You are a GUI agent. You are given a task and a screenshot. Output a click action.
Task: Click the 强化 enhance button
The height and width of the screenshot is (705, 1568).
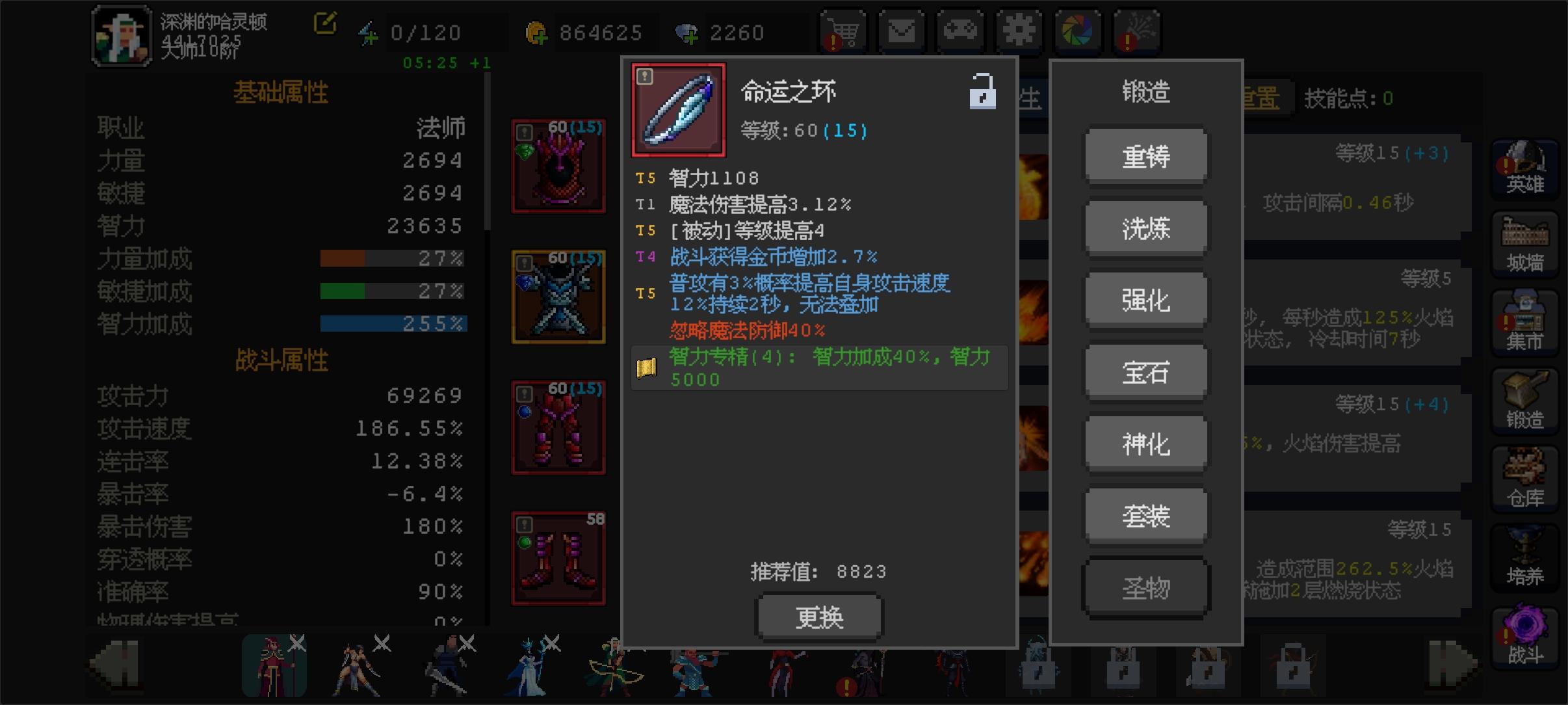(1145, 300)
